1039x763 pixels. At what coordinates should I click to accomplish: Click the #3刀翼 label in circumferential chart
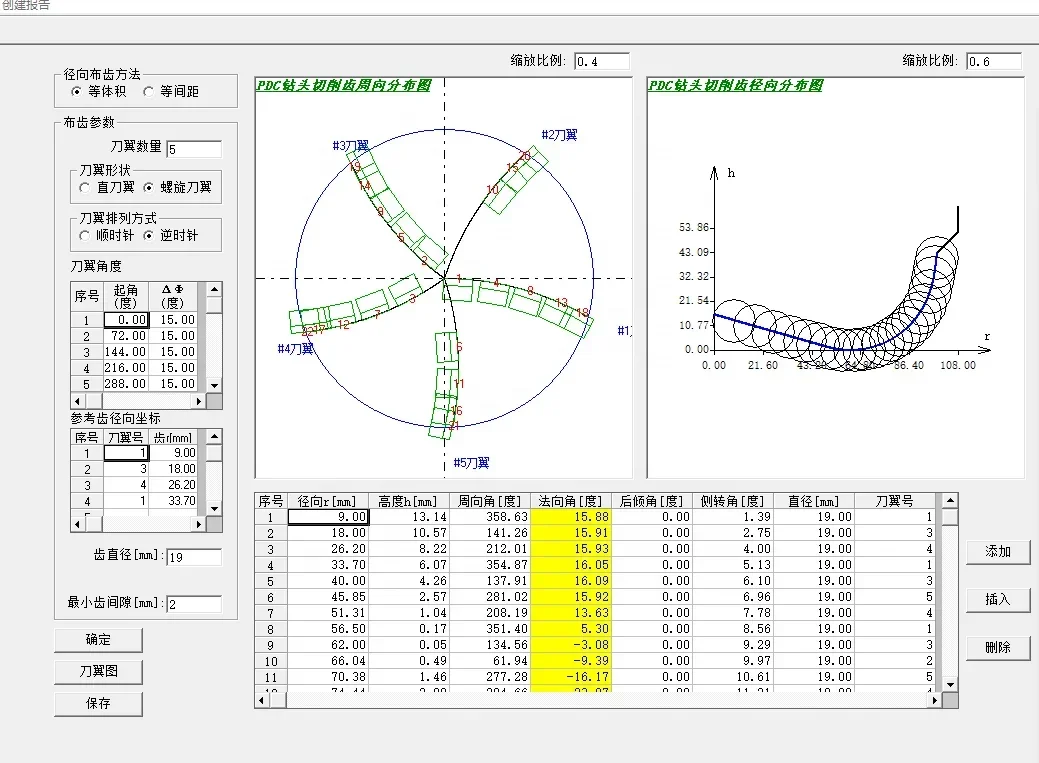[351, 145]
